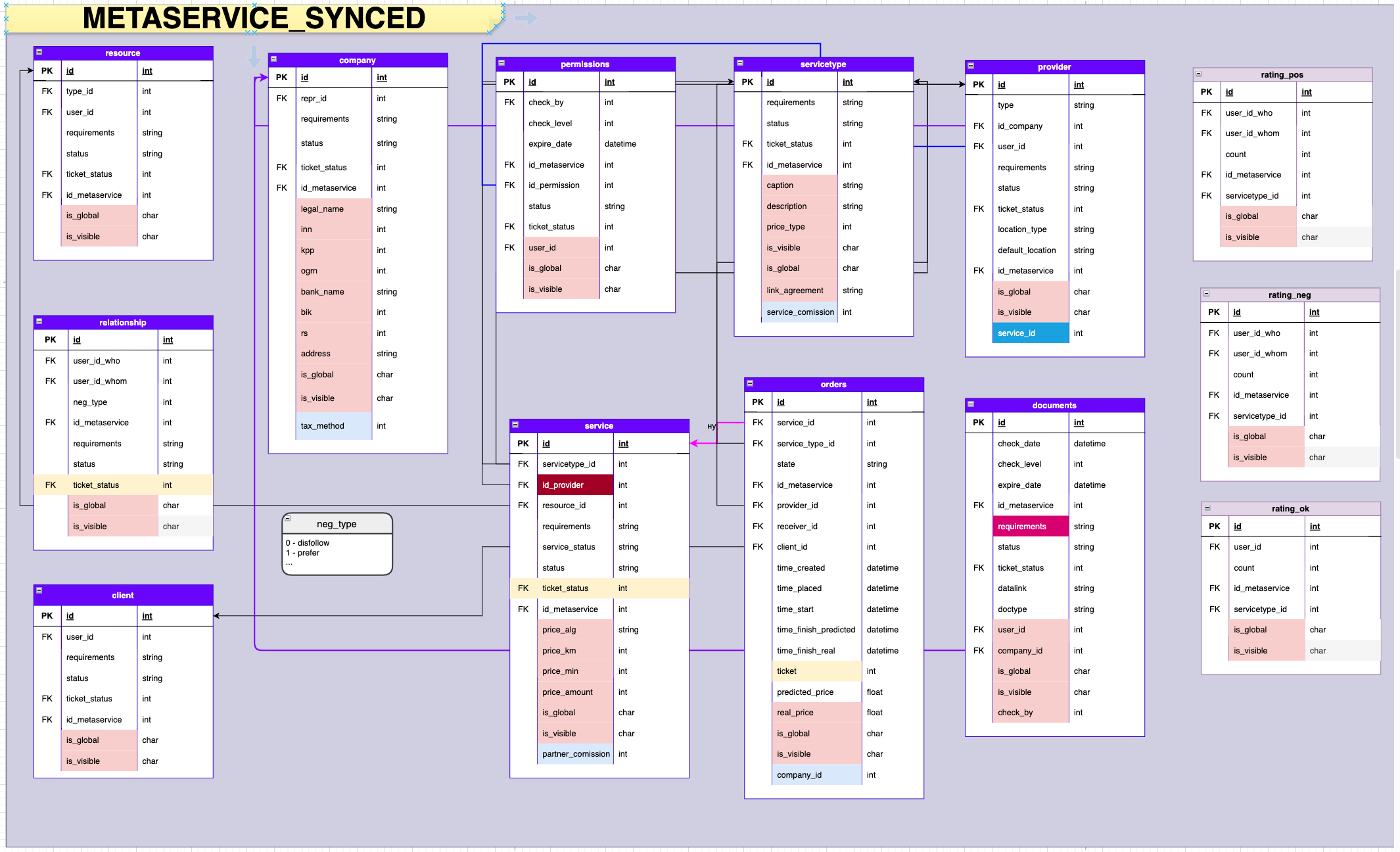Viewport: 1400px width, 852px height.
Task: Click the relationship table title
Action: tap(123, 322)
